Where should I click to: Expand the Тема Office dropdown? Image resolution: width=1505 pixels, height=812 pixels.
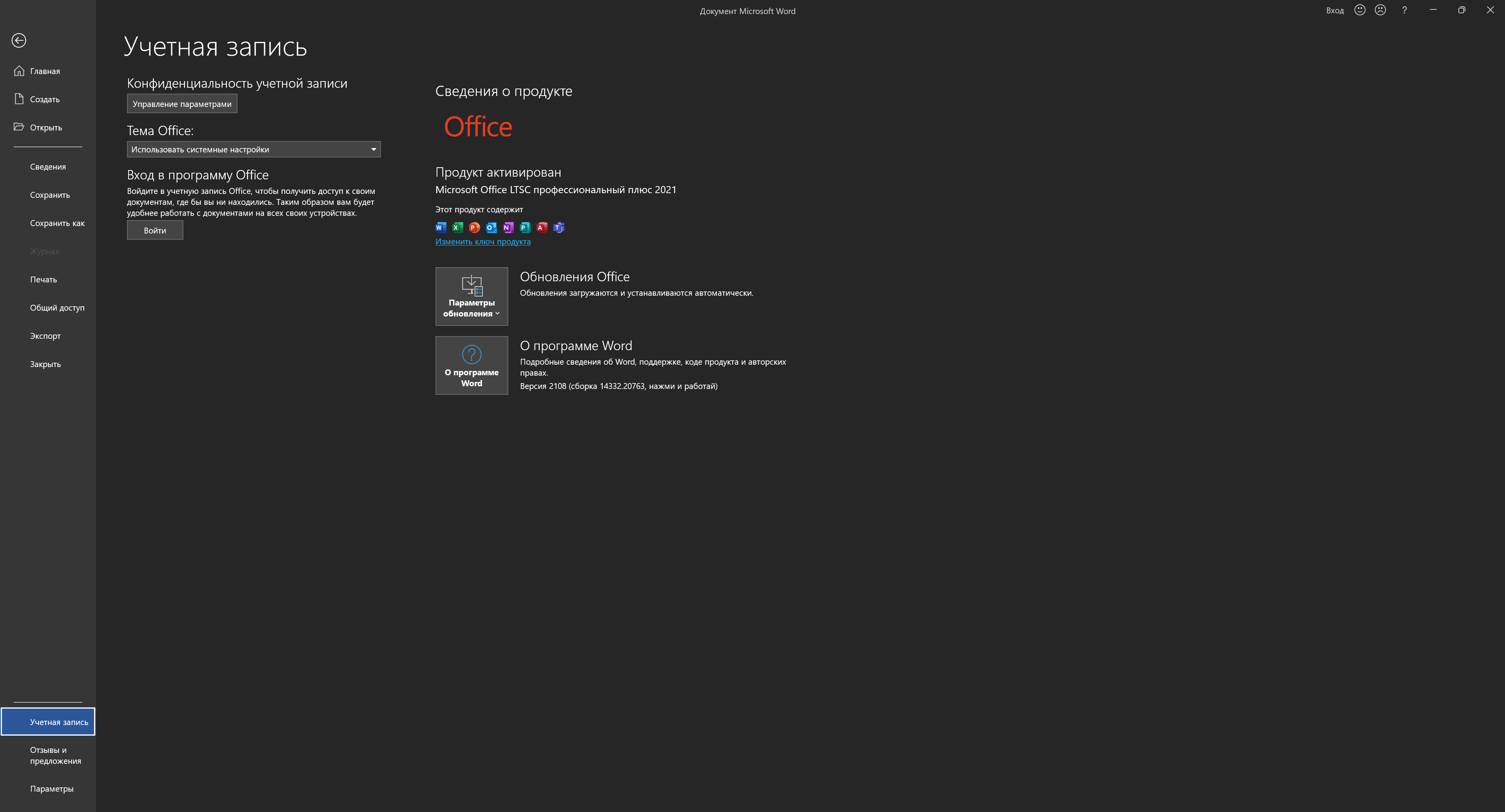tap(254, 150)
